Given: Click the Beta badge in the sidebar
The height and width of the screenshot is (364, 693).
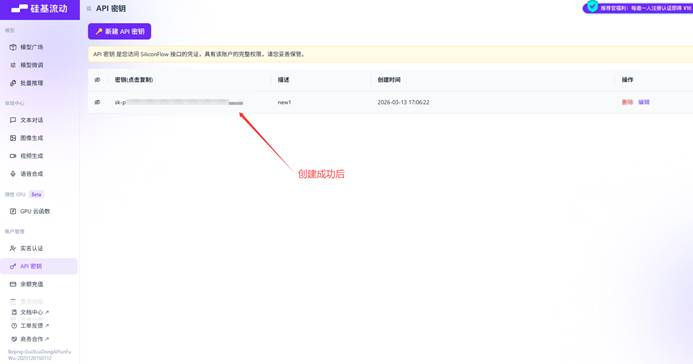Looking at the screenshot, I should coord(36,194).
